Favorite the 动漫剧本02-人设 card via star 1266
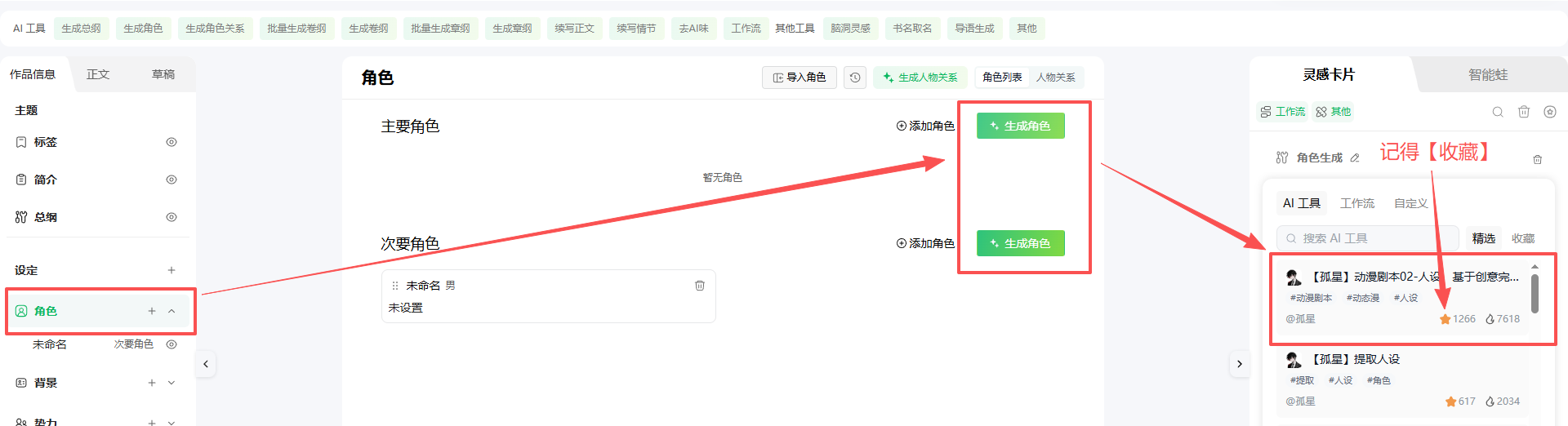Image resolution: width=1568 pixels, height=426 pixels. [x=1445, y=319]
